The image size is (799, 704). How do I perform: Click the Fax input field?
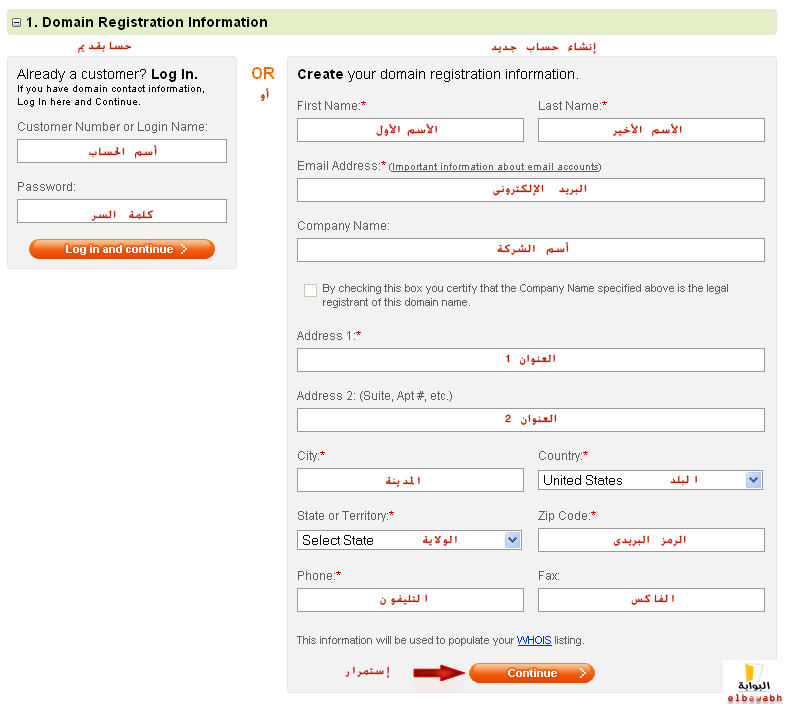(651, 600)
